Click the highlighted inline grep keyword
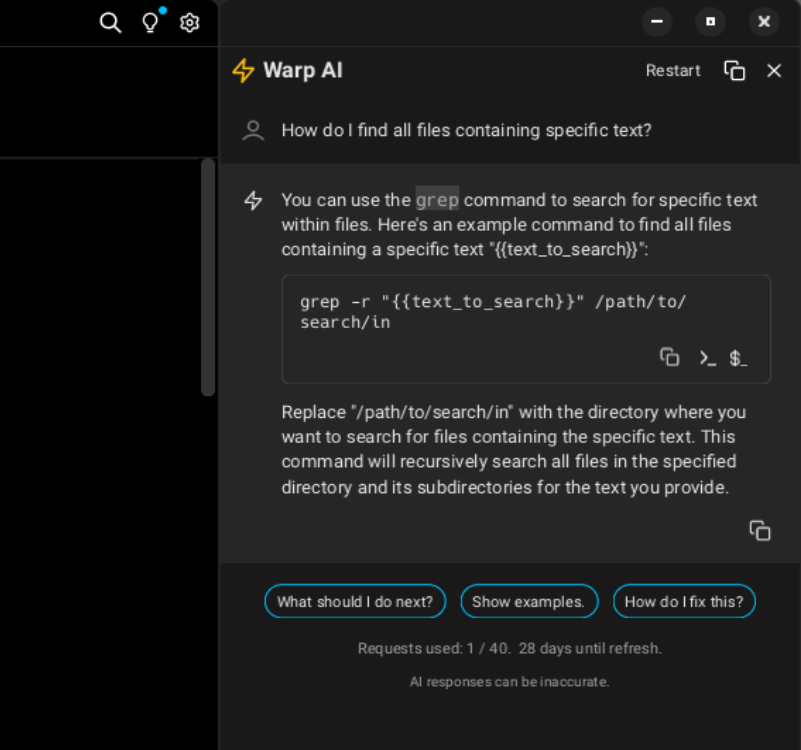This screenshot has width=801, height=750. [437, 199]
